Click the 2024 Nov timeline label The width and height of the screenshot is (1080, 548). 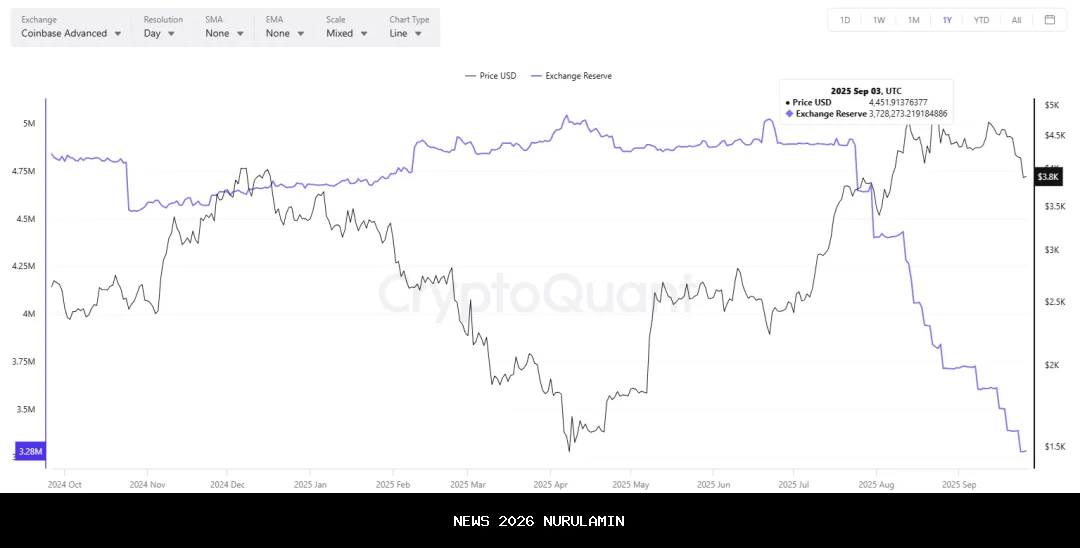147,484
